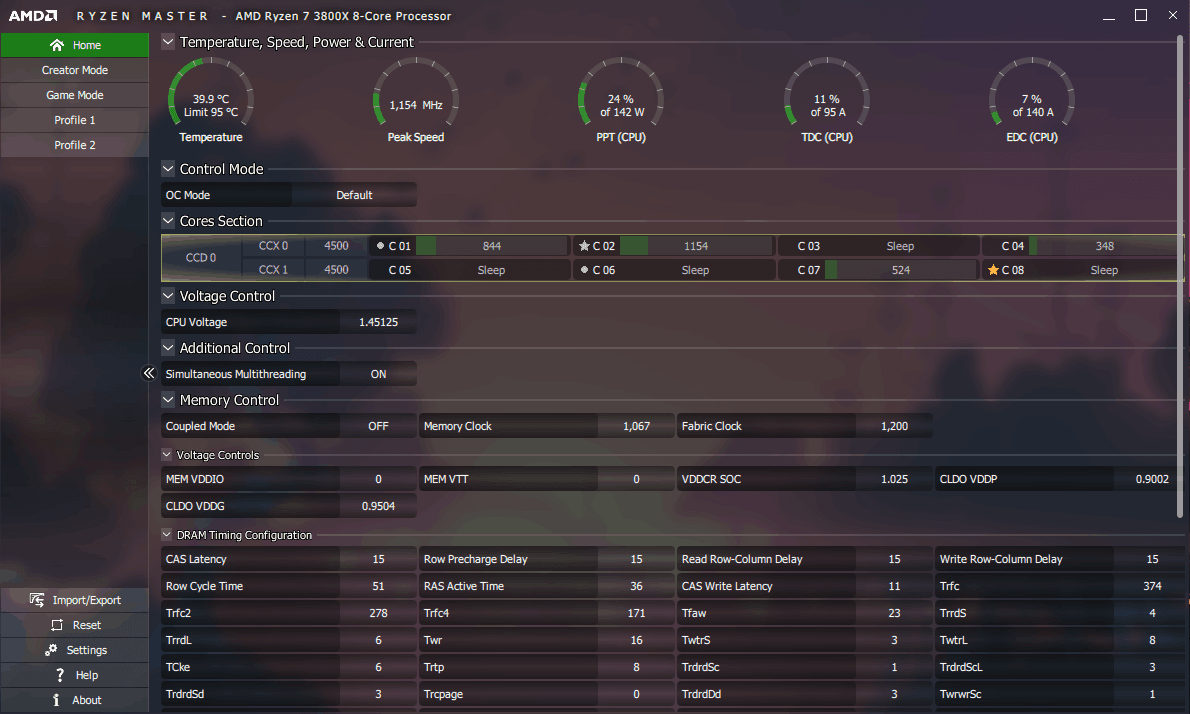Collapse the Control Mode section
This screenshot has height=714, width=1190.
(168, 168)
